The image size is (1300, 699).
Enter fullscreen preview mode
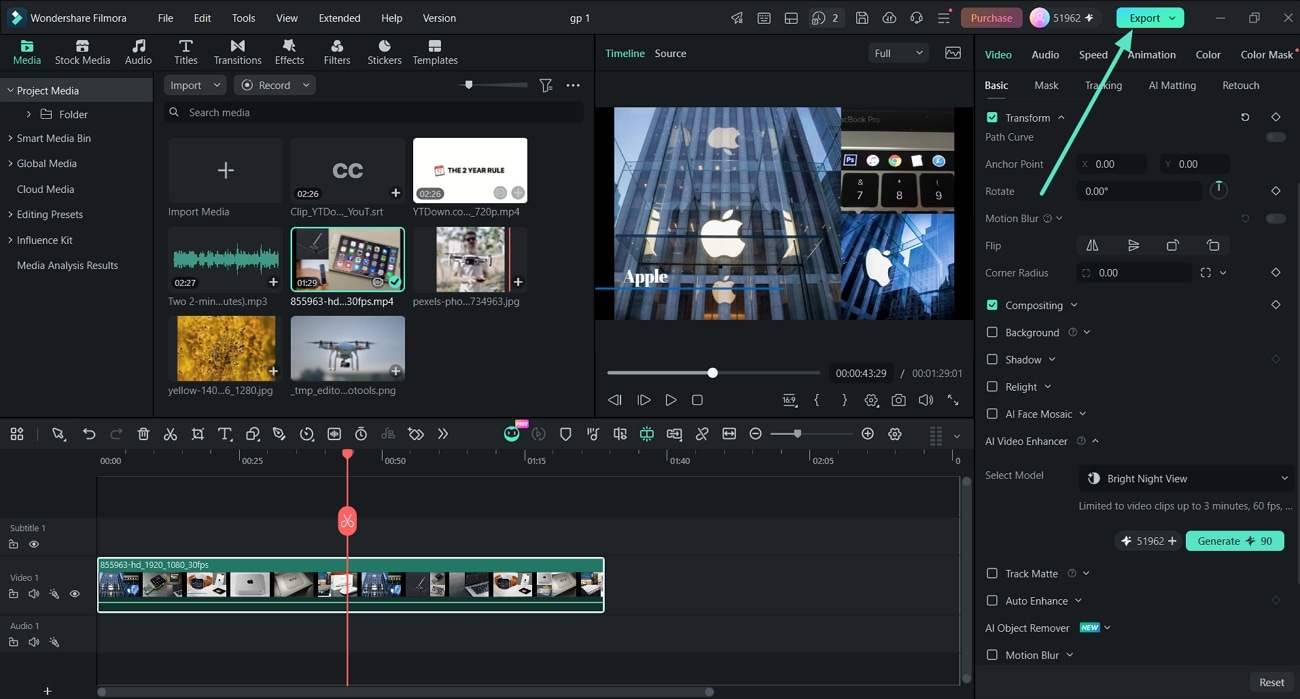(x=953, y=400)
